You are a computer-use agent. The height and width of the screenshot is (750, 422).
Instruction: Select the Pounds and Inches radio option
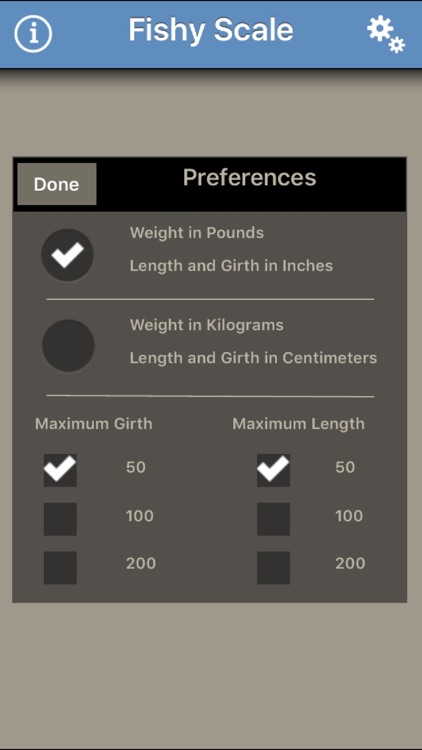point(67,255)
